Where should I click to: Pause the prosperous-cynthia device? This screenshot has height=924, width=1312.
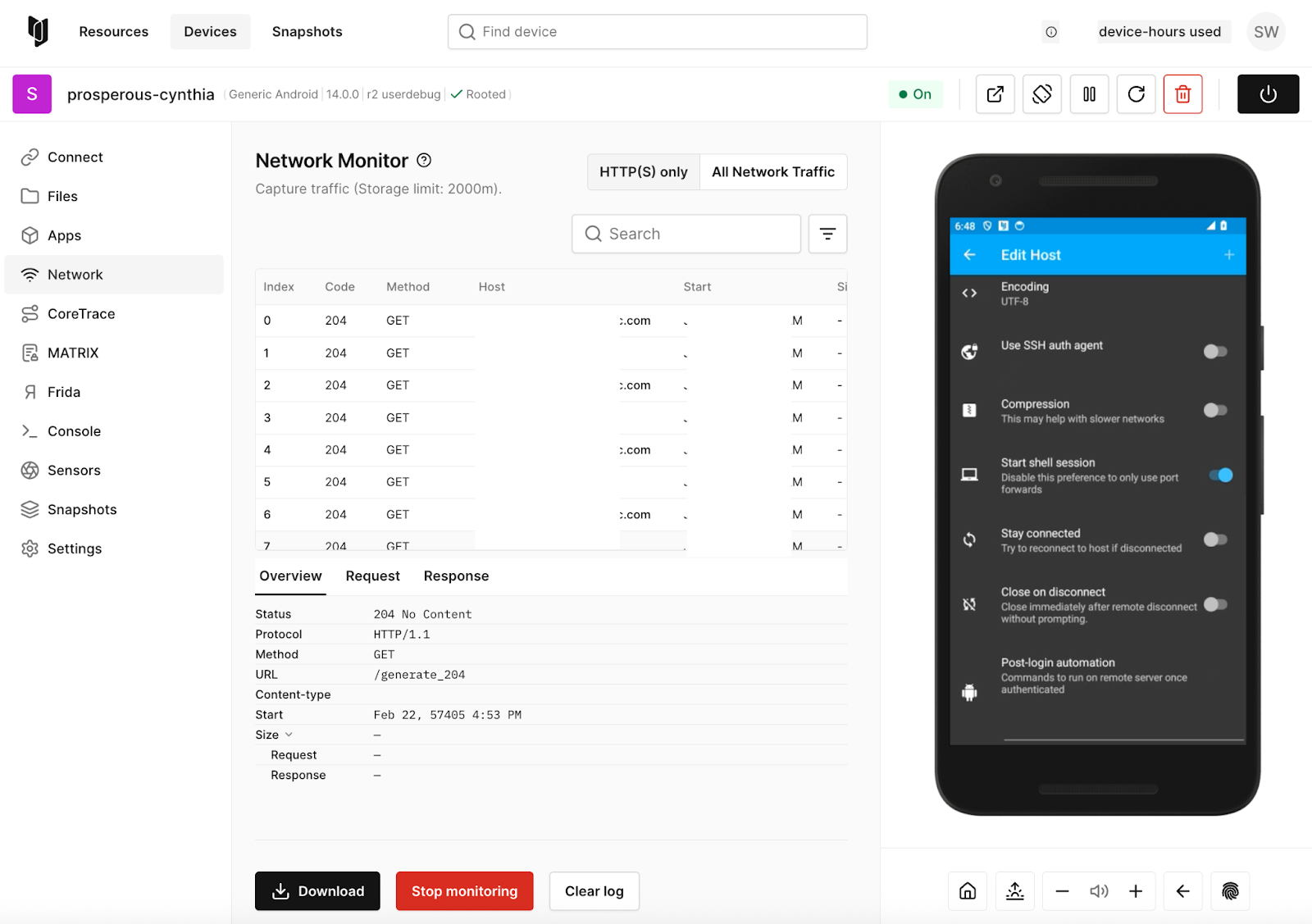(1089, 93)
